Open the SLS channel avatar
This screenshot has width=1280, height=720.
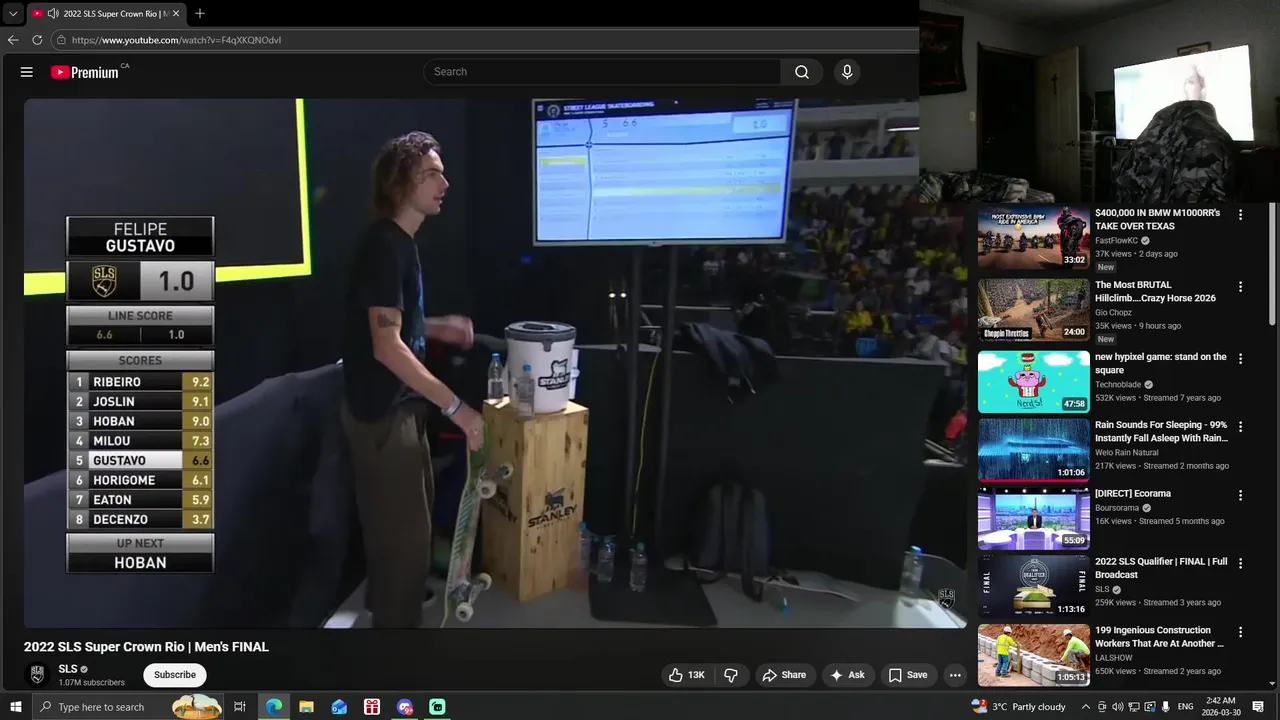(x=37, y=675)
